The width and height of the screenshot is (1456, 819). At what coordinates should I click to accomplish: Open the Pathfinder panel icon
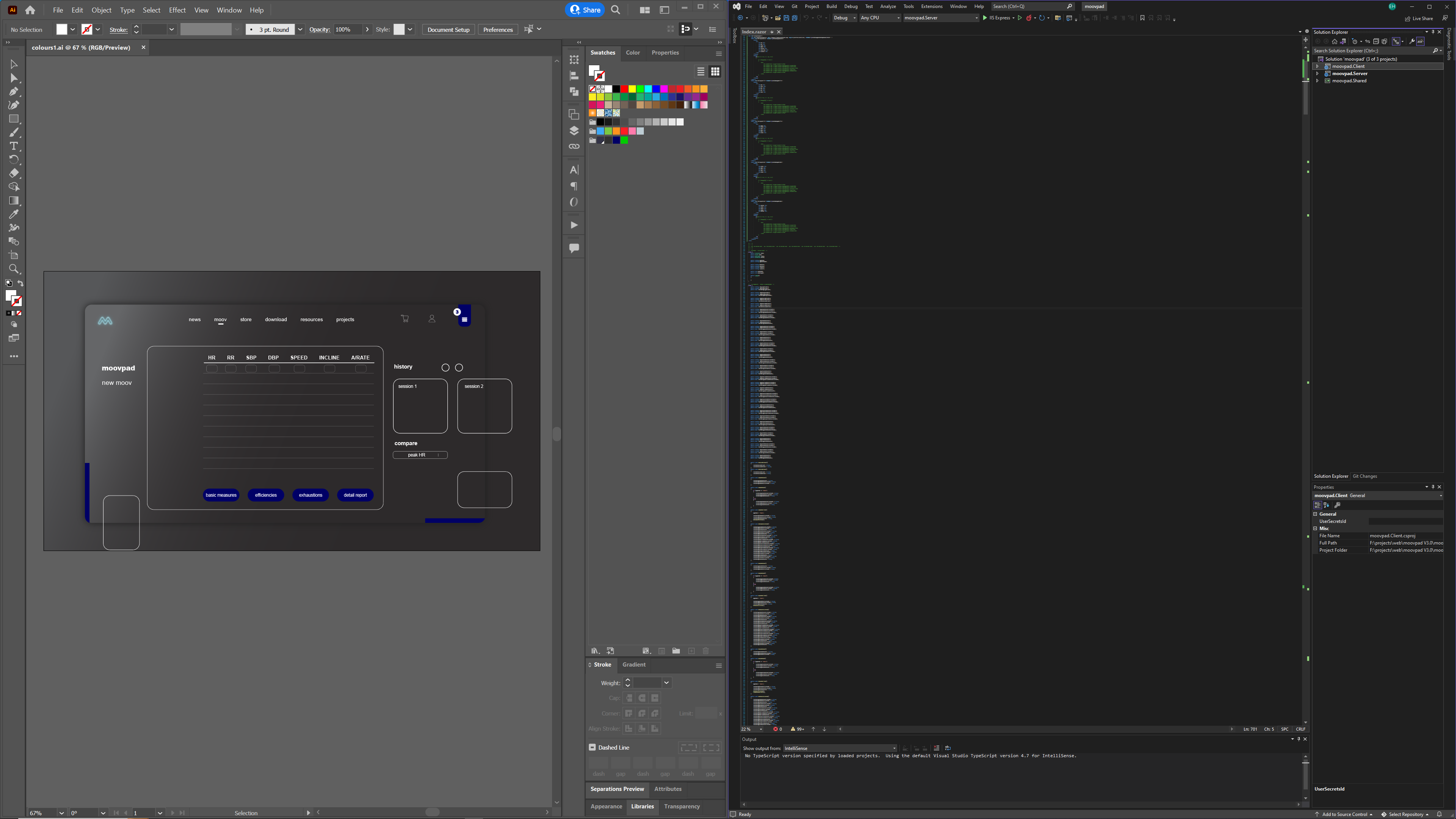[x=574, y=91]
